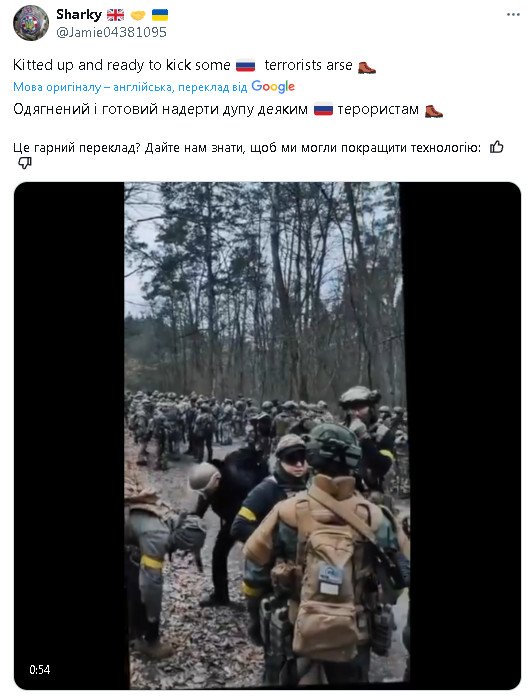
Task: Click the Ukraine flag emoji in name
Action: click(x=160, y=15)
